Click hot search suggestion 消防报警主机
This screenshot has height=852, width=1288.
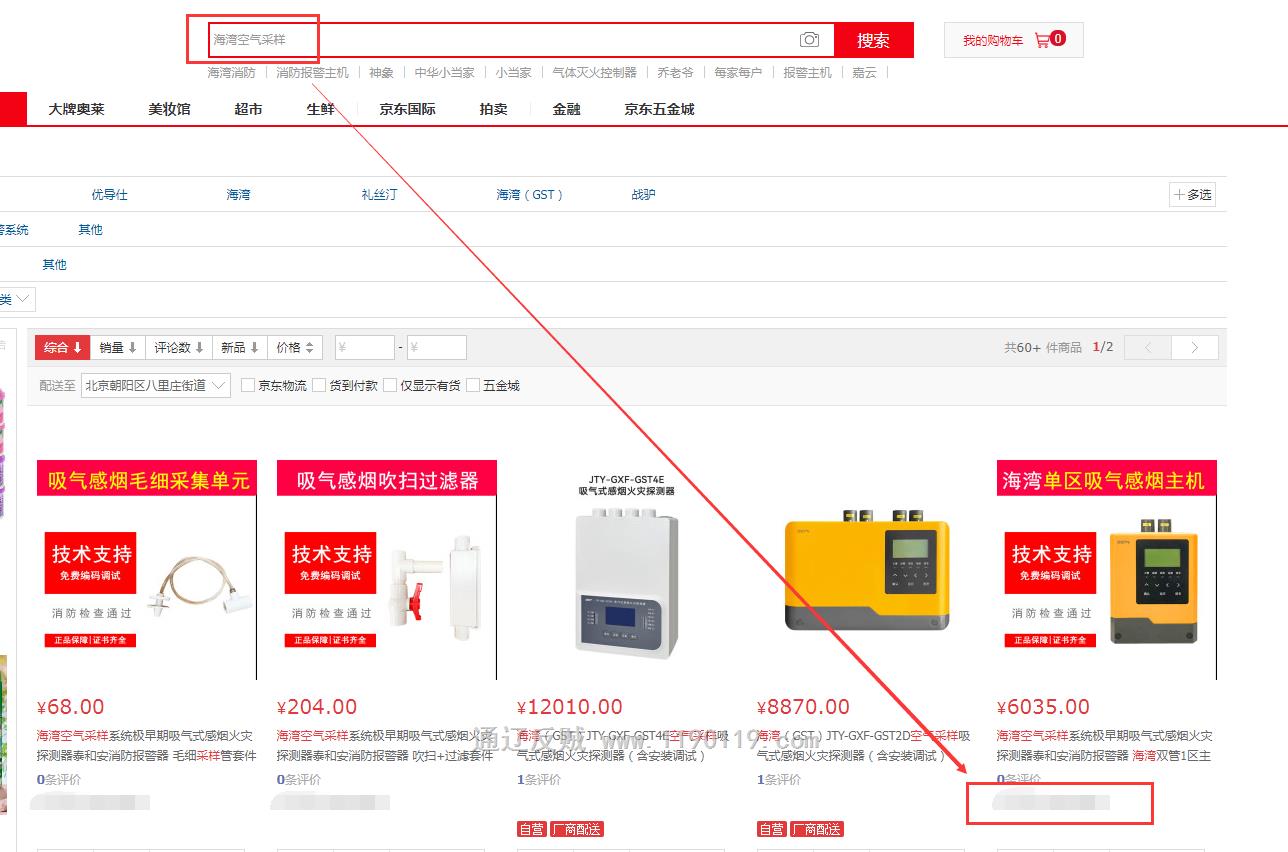(312, 73)
